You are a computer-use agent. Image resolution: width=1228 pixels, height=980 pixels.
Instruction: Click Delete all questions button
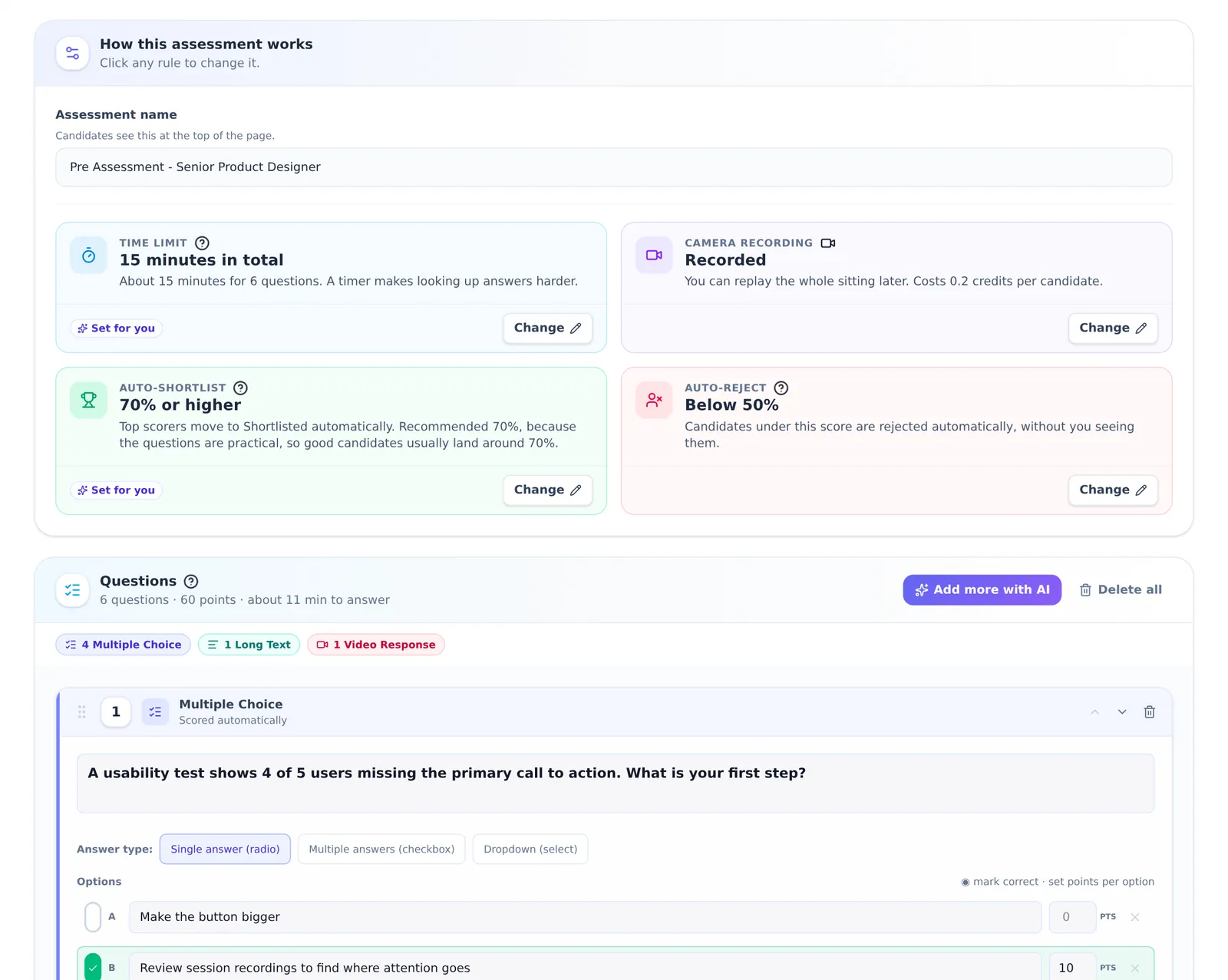point(1121,590)
